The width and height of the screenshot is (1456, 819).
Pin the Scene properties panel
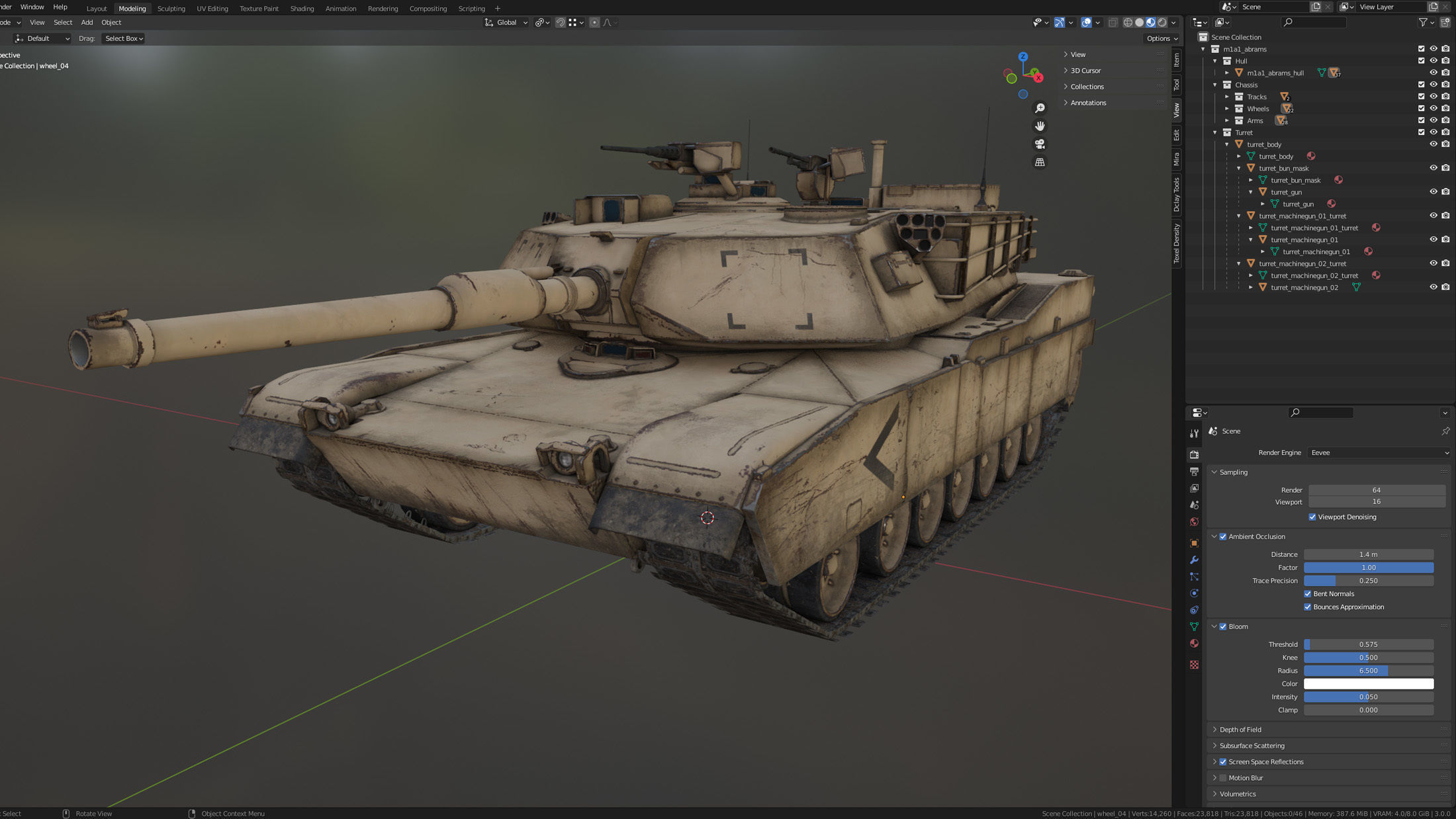1445,431
